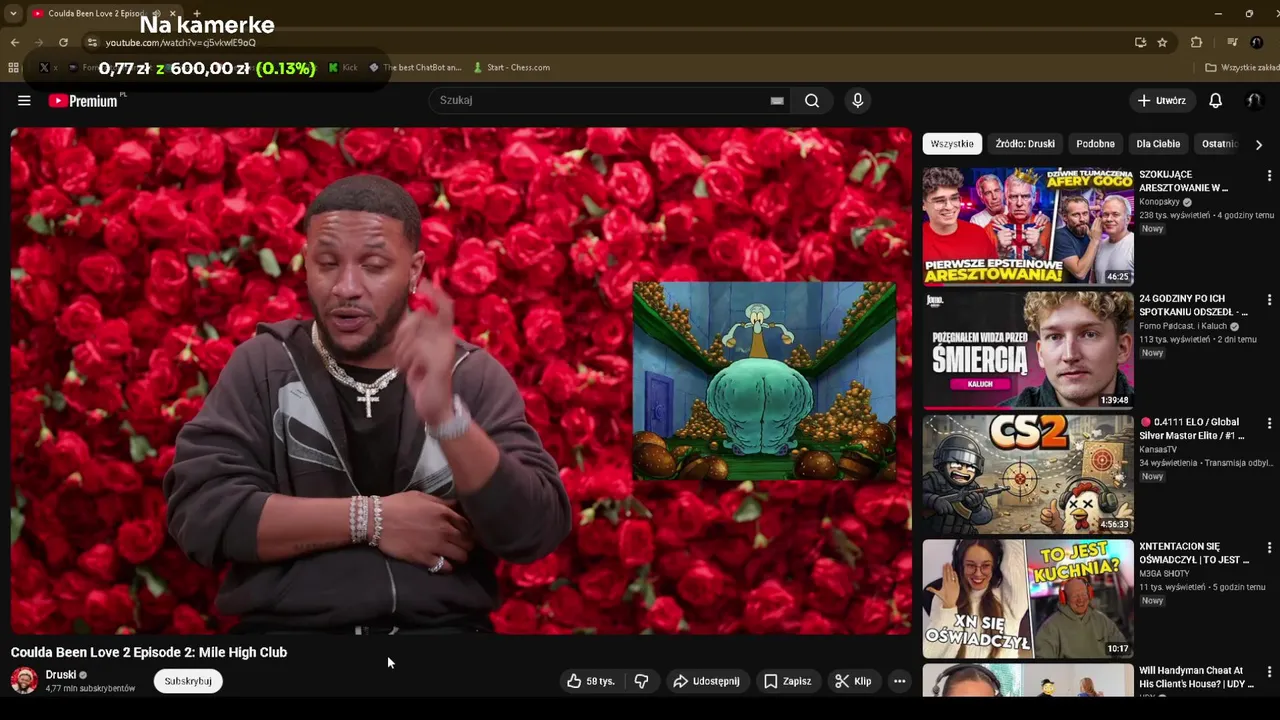Open the Start - Chess.com bookmark

pos(511,67)
